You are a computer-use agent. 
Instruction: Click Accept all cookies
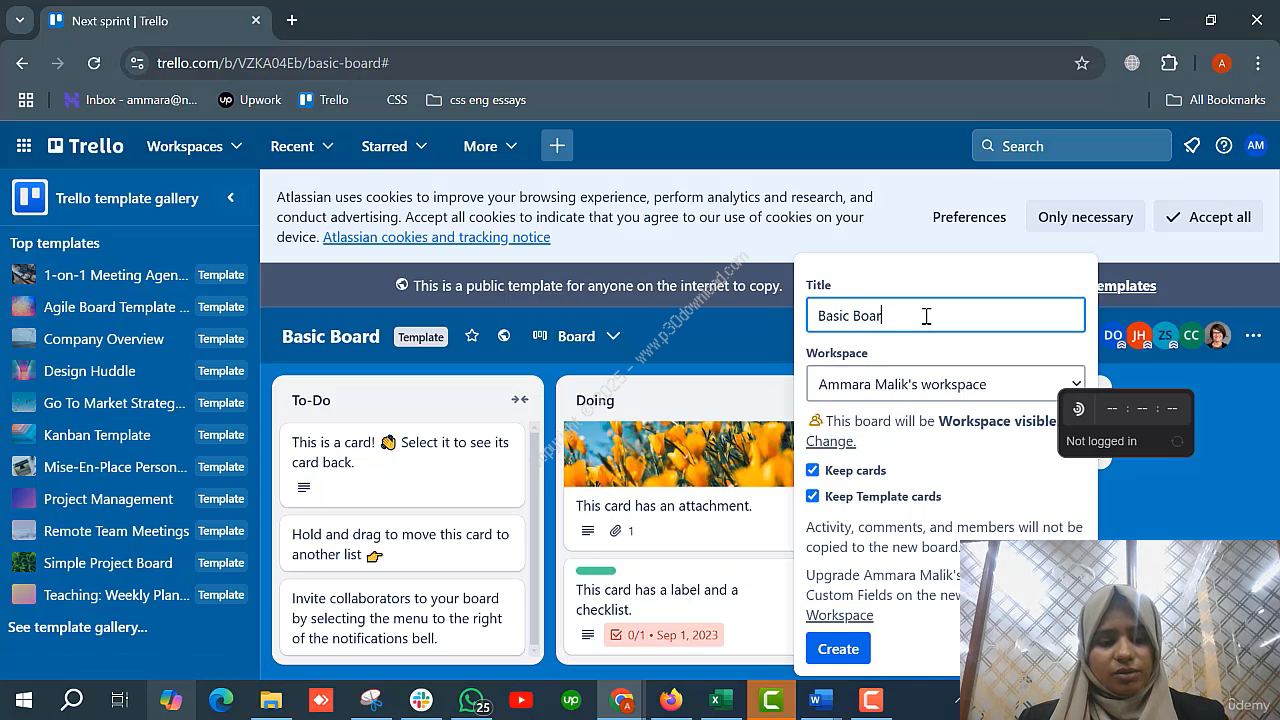(x=1208, y=217)
